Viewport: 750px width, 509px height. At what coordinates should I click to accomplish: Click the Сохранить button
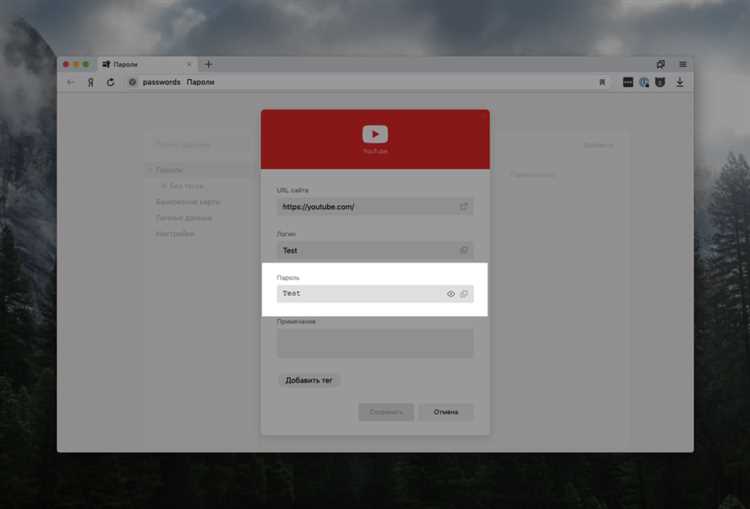tap(386, 412)
